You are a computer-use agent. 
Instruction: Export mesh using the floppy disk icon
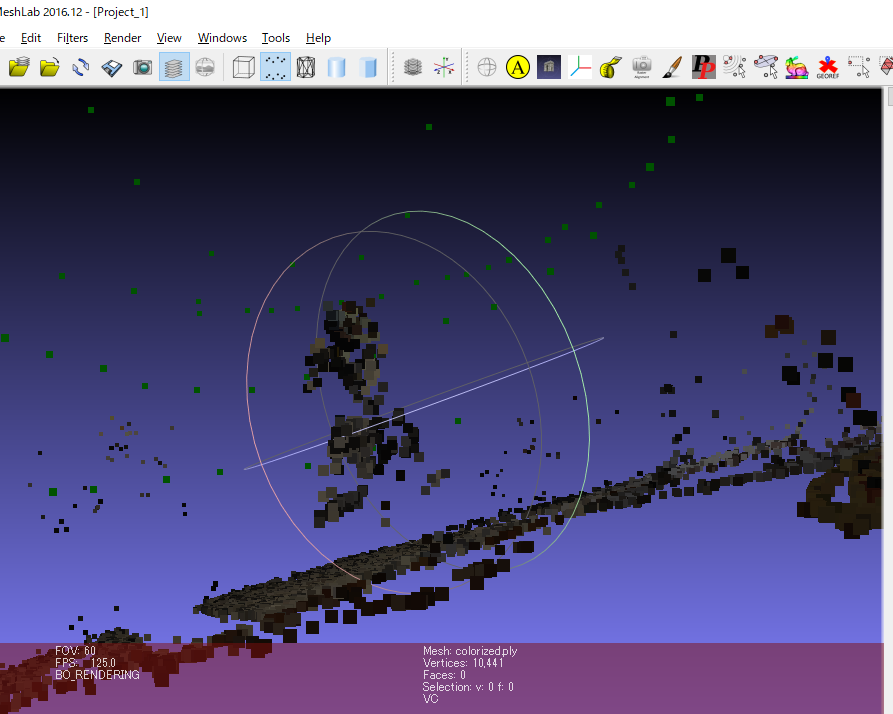coord(111,67)
